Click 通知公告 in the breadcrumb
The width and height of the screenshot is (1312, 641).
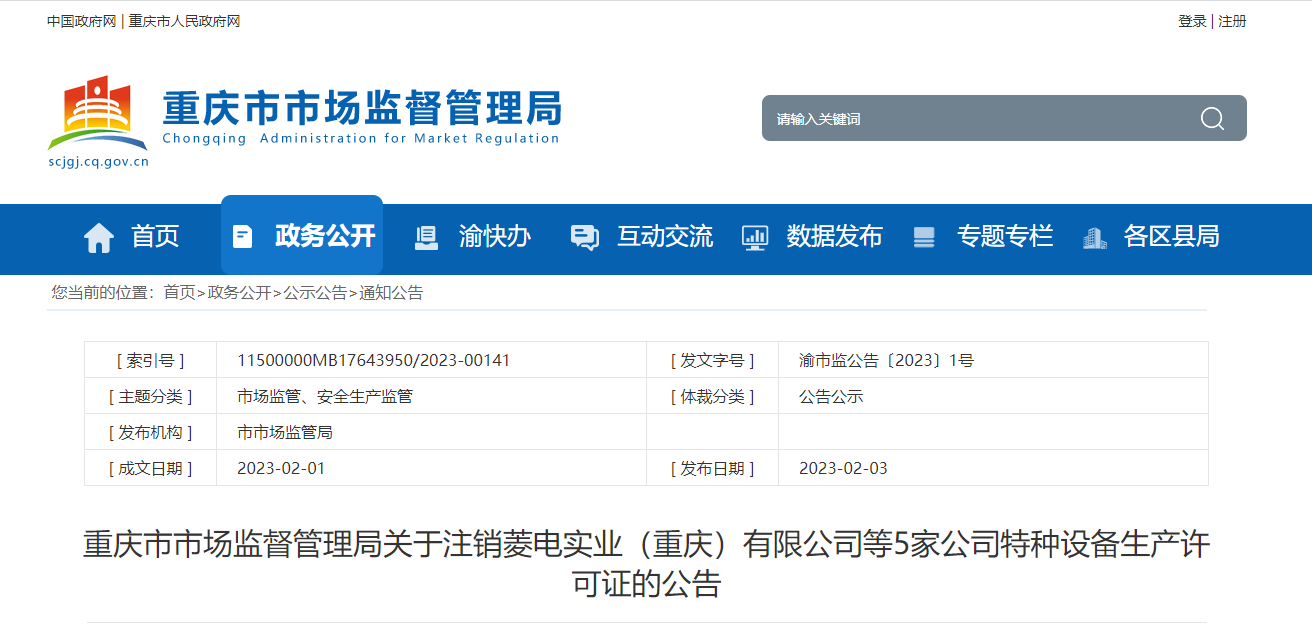(x=391, y=293)
